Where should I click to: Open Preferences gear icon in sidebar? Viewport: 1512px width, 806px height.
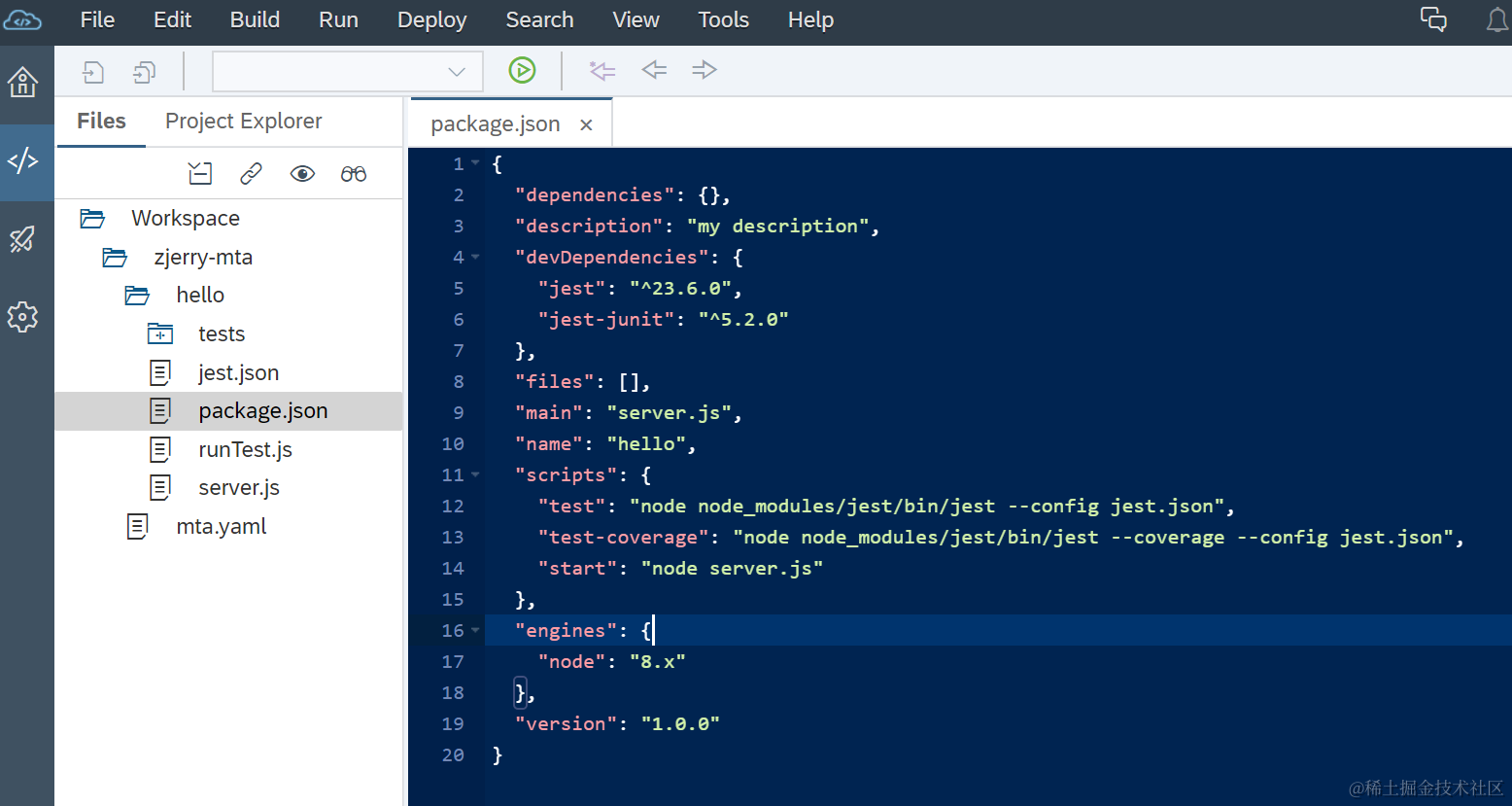[x=23, y=317]
